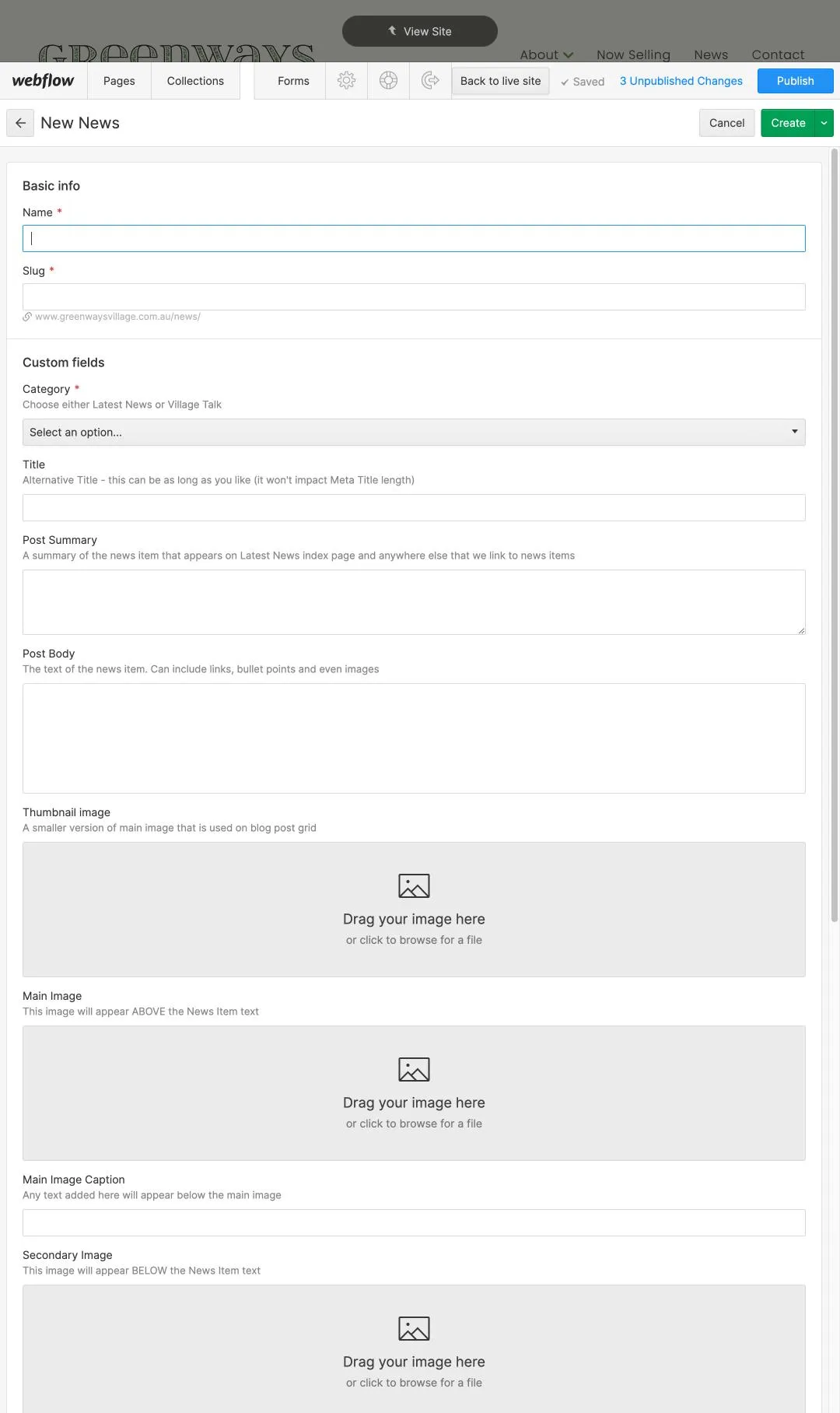Image resolution: width=840 pixels, height=1413 pixels.
Task: Click the 'Basic info' section heading
Action: pos(51,186)
